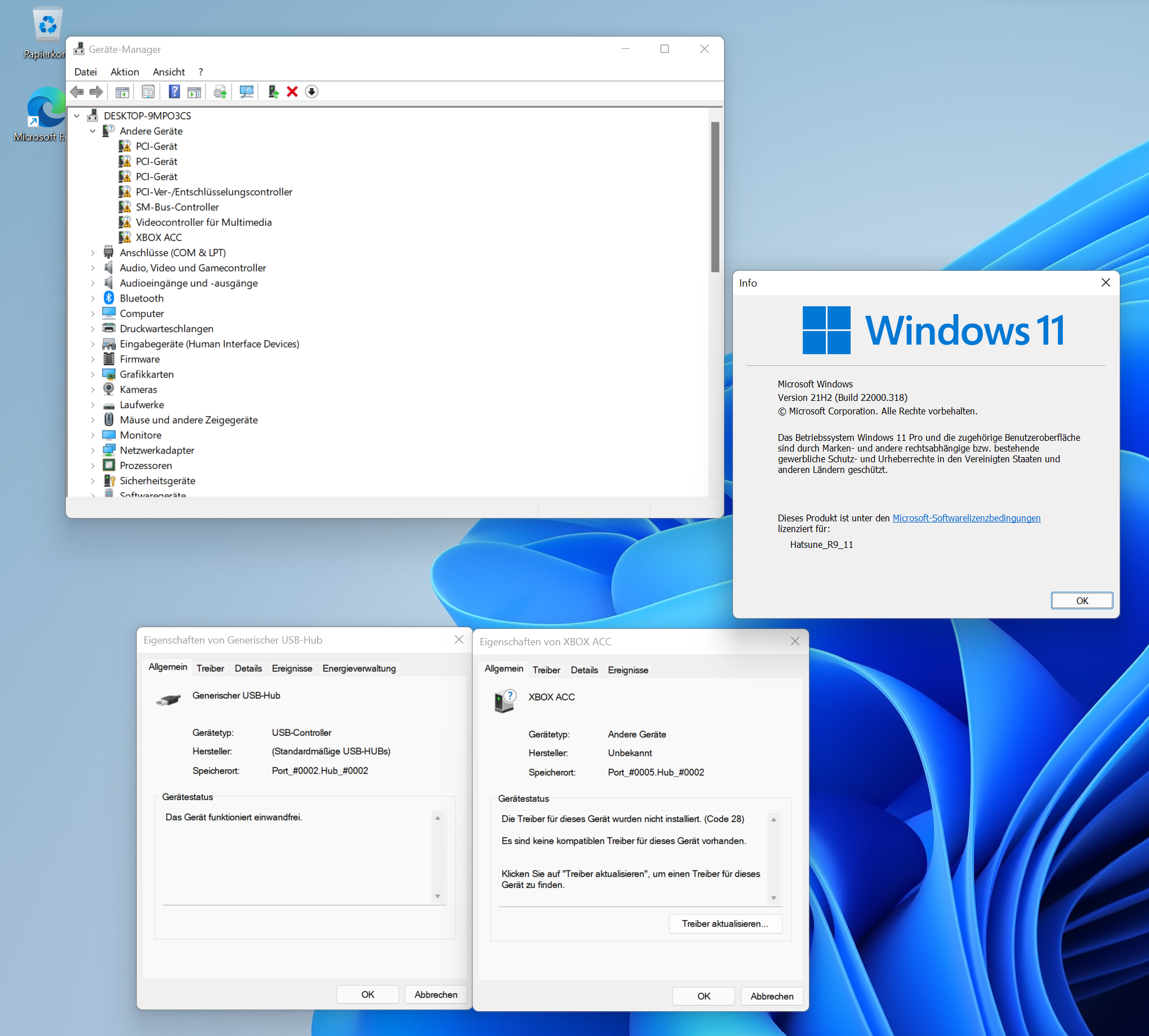Click the down-arrow disable device icon
The image size is (1149, 1036).
click(x=311, y=92)
